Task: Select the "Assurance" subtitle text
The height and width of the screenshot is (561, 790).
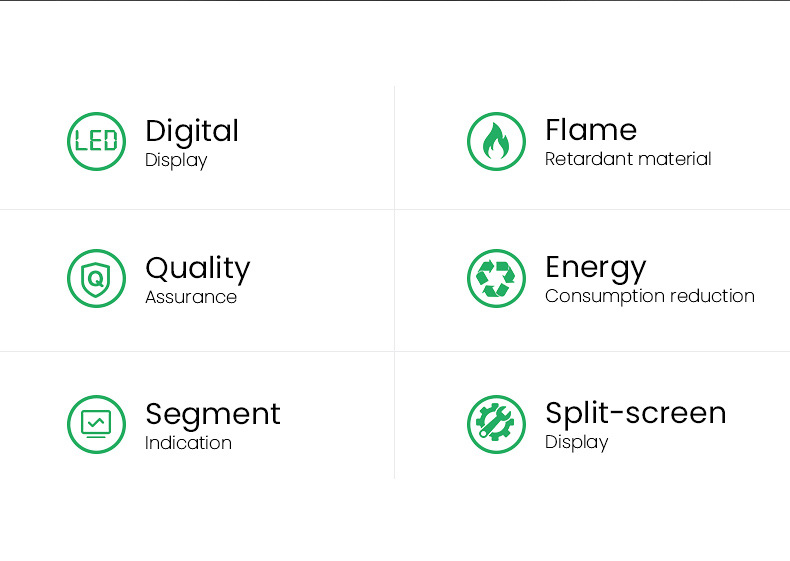Action: 191,297
